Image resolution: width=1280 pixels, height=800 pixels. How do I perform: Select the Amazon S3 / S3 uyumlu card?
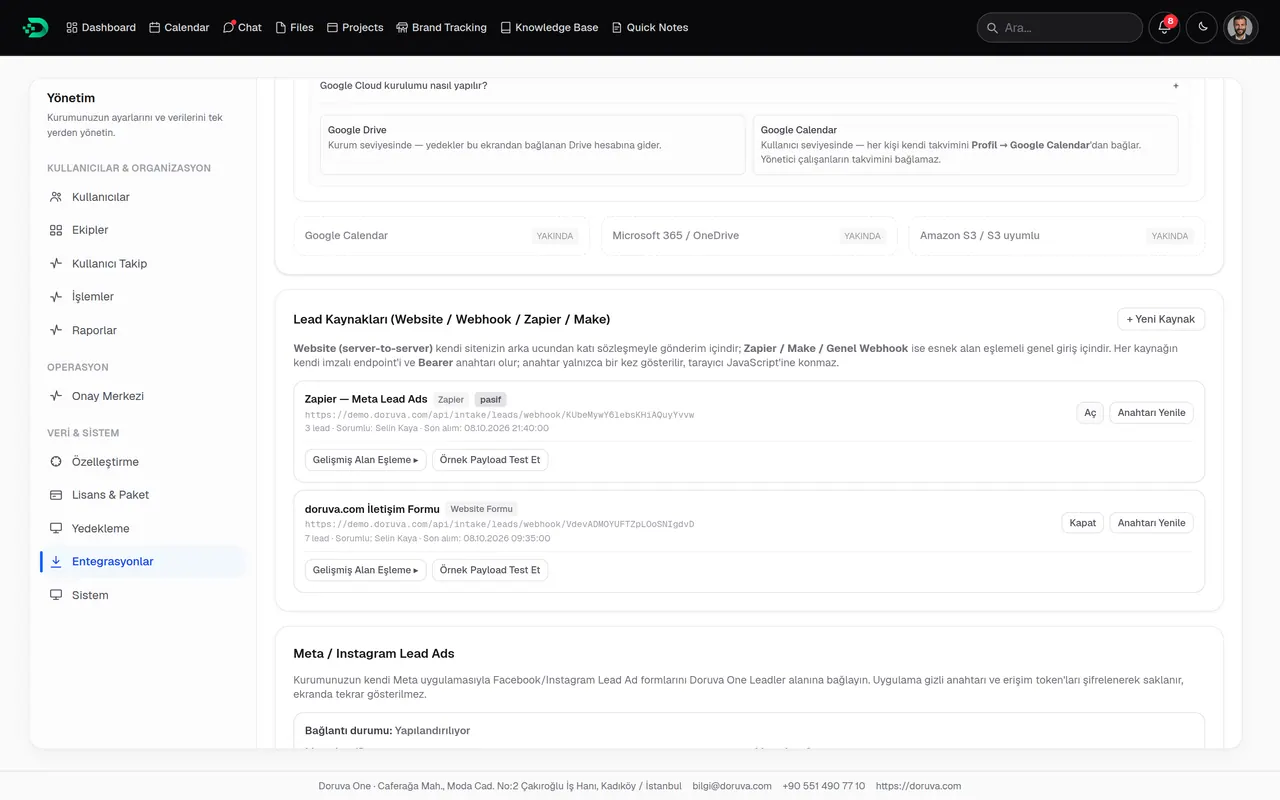pos(1057,236)
